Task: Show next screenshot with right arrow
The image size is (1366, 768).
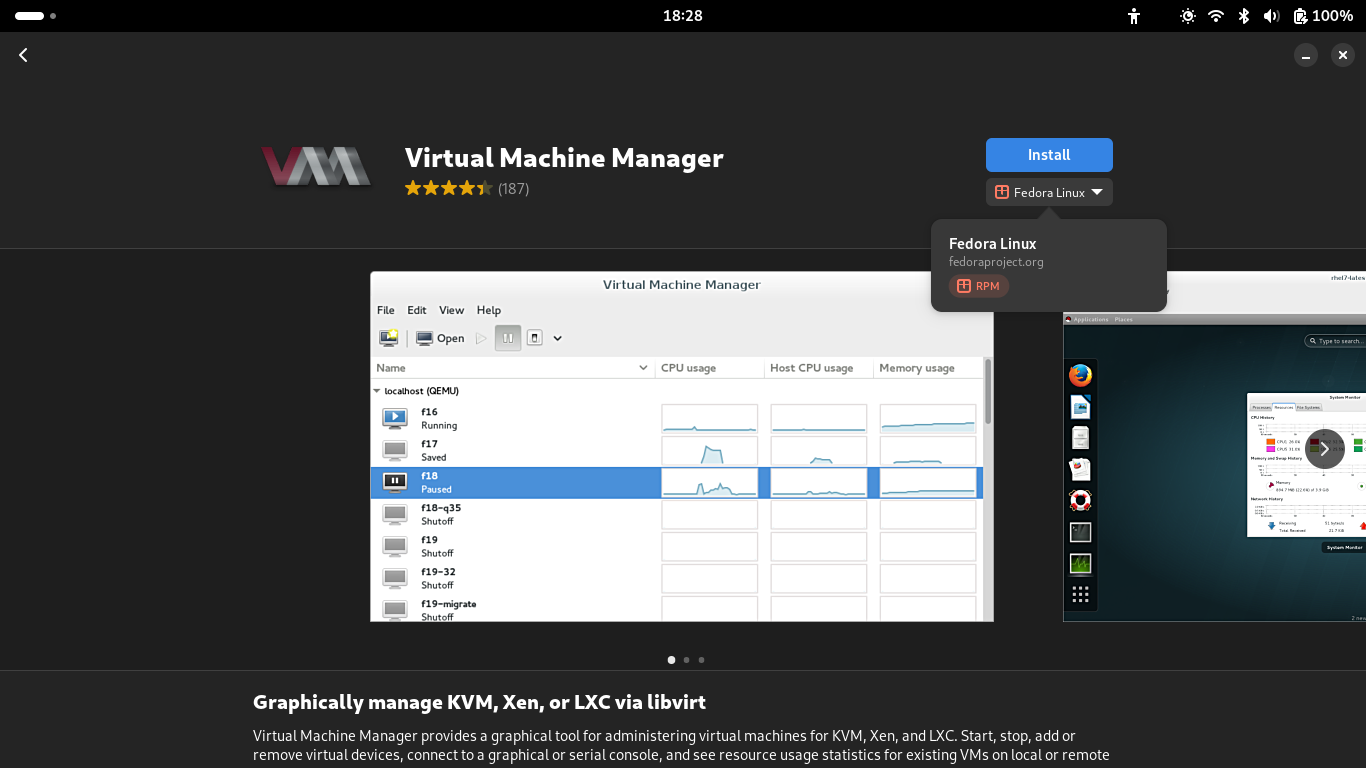Action: [x=1325, y=449]
